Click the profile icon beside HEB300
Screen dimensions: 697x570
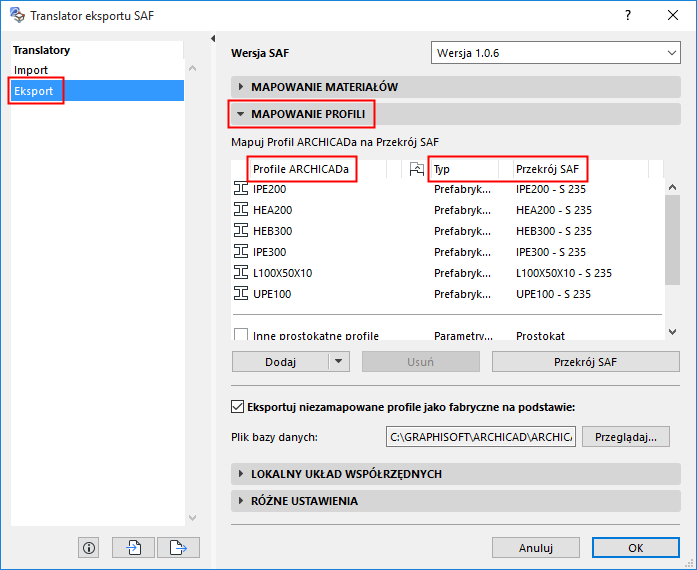coord(241,230)
